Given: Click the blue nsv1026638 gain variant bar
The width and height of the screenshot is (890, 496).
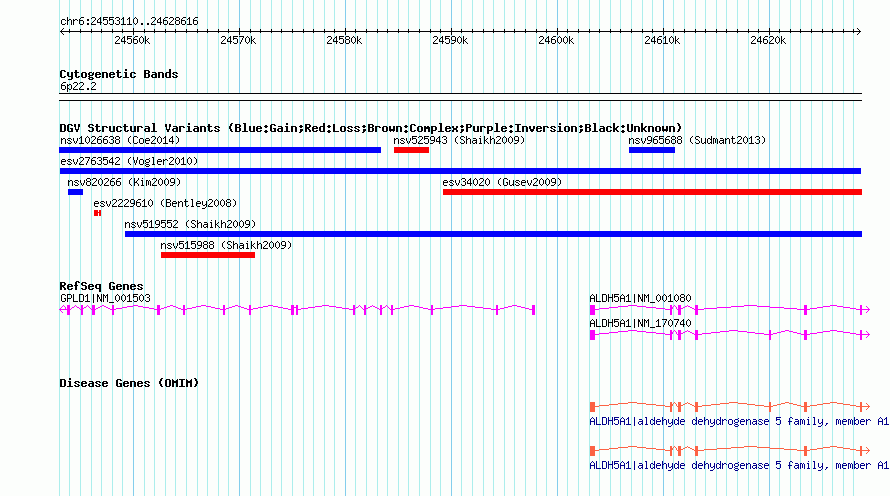Looking at the screenshot, I should click(x=220, y=150).
